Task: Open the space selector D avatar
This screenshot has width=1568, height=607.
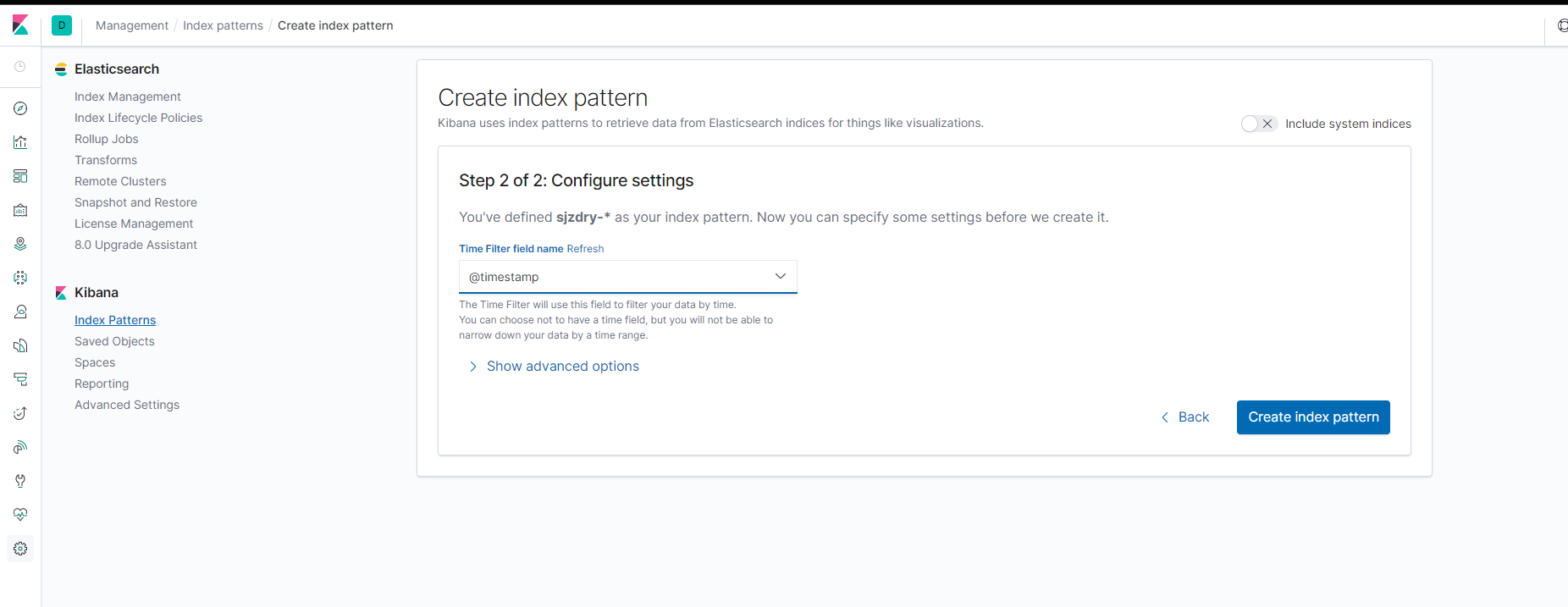Action: point(62,25)
